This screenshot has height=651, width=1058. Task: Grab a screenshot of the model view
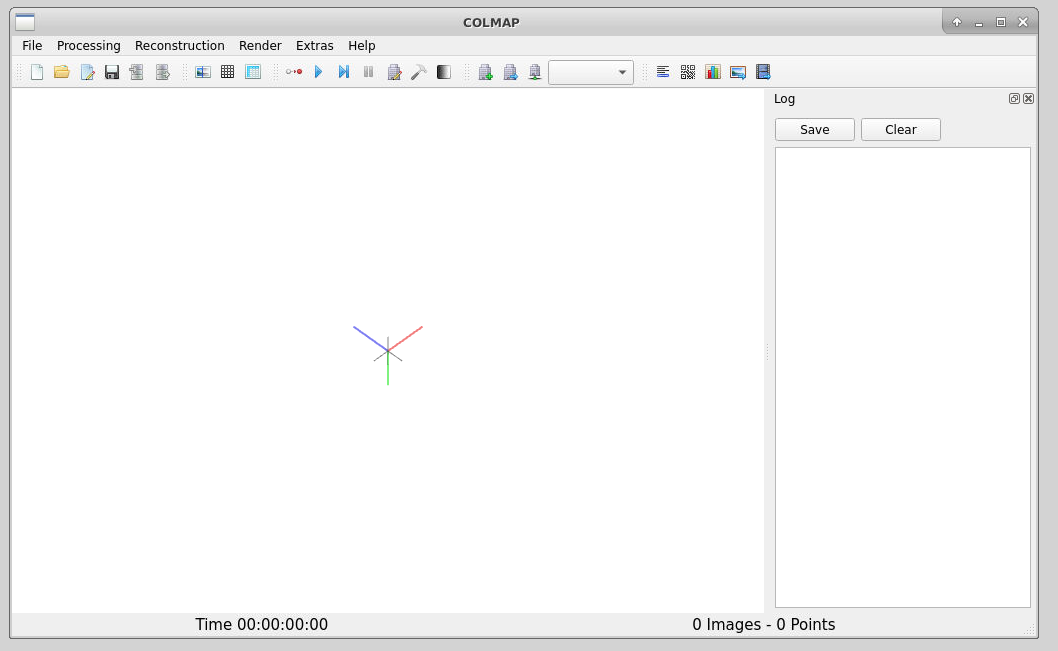pos(737,71)
